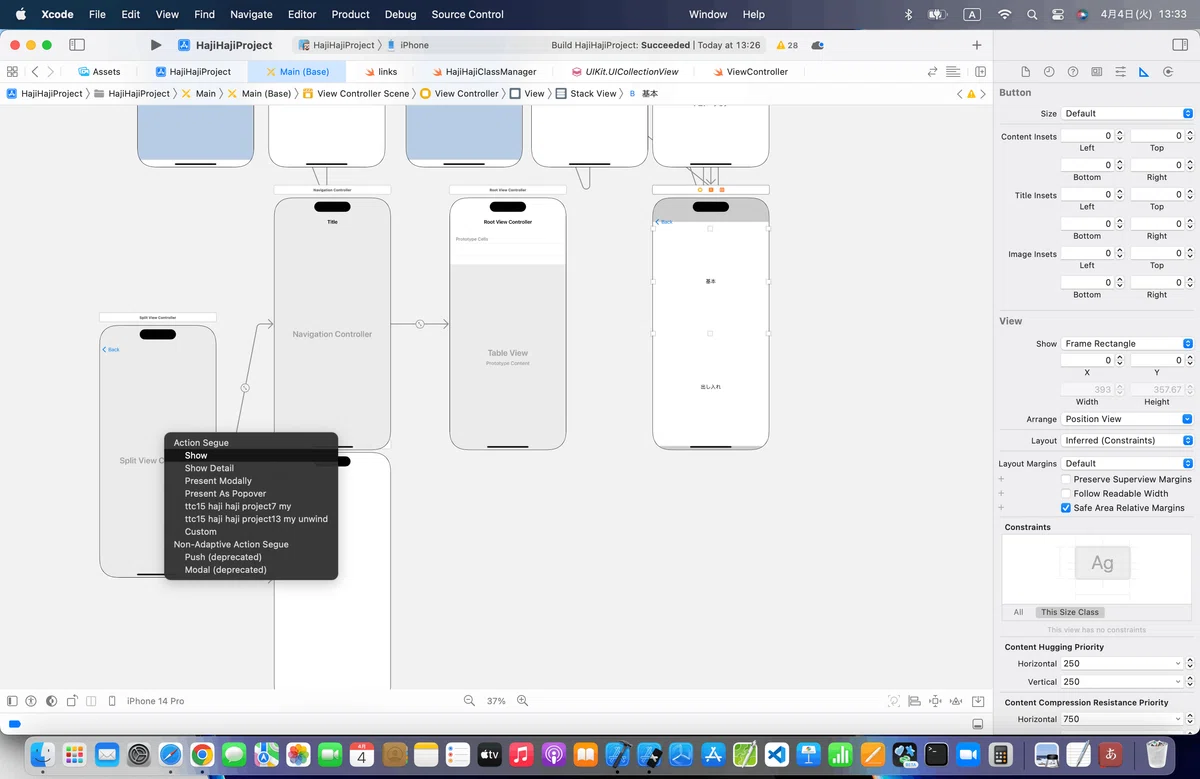Open the Editor menu in menu bar
The height and width of the screenshot is (779, 1200).
tap(301, 14)
